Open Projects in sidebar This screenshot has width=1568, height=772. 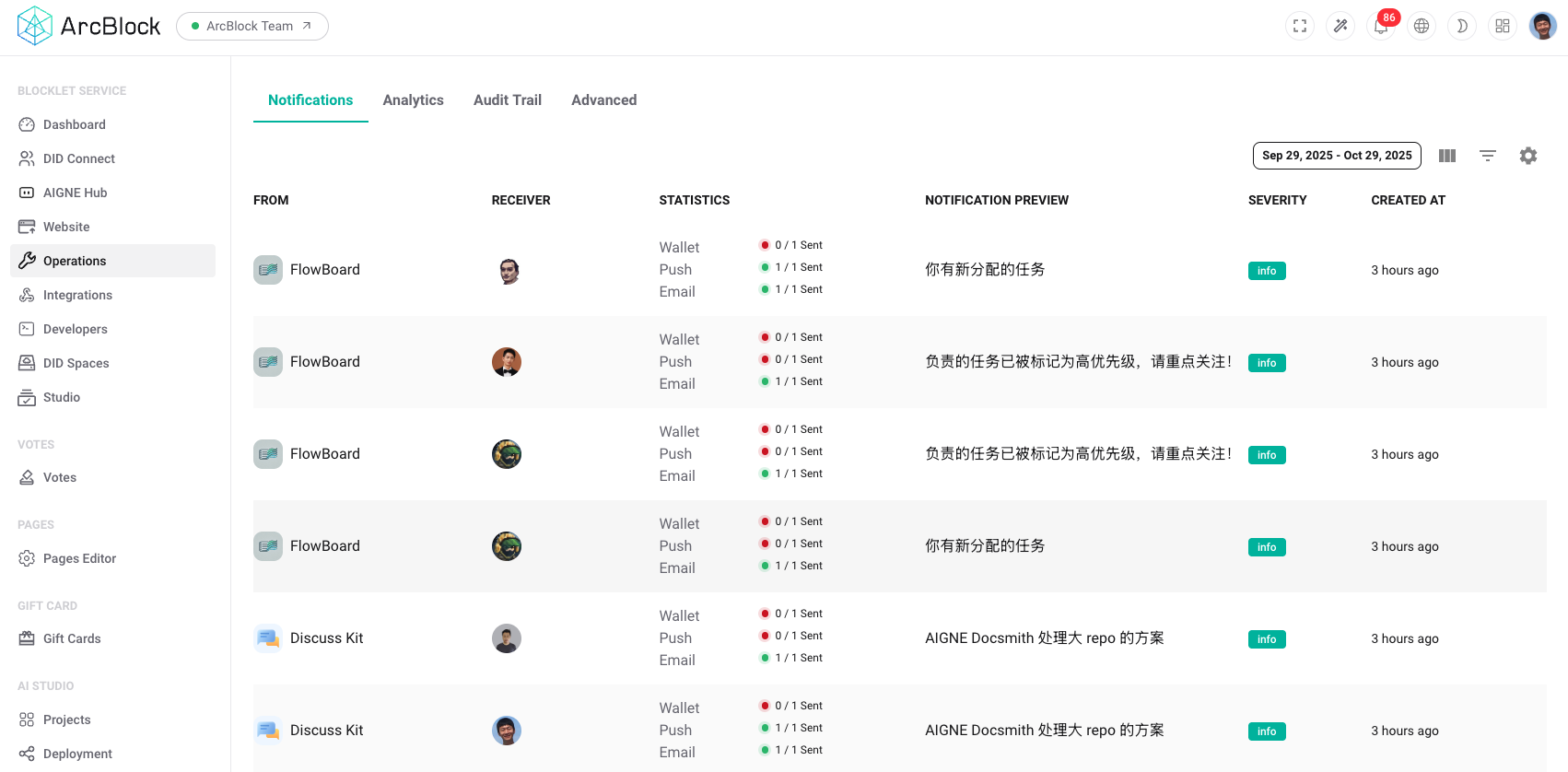coord(112,719)
